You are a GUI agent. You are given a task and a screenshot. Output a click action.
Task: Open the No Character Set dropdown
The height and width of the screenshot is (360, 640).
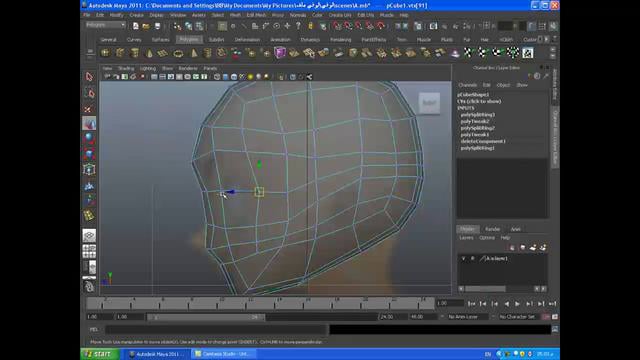coord(518,317)
